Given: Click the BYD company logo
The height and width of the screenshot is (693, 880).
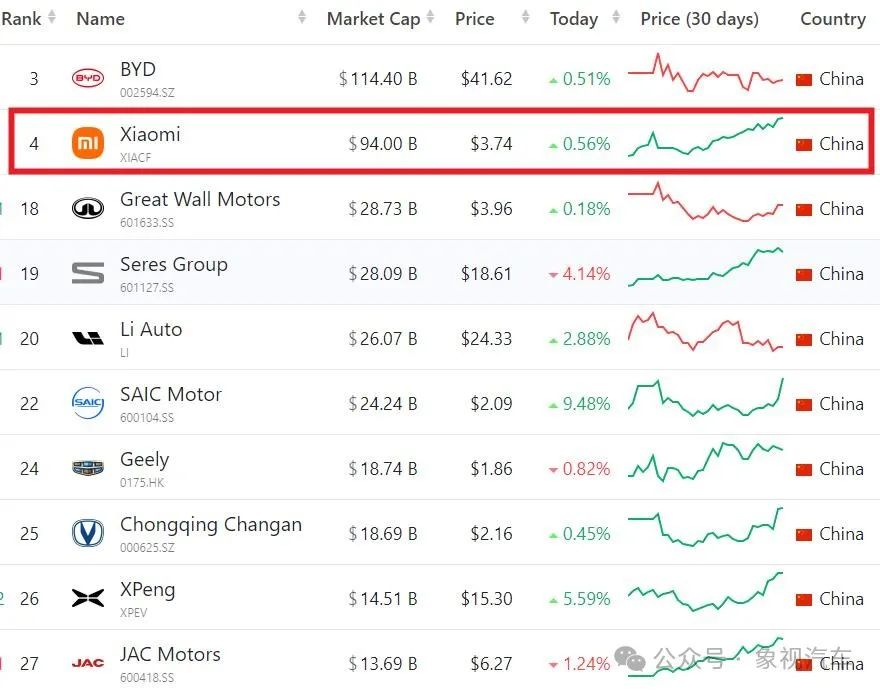Looking at the screenshot, I should click(x=88, y=79).
